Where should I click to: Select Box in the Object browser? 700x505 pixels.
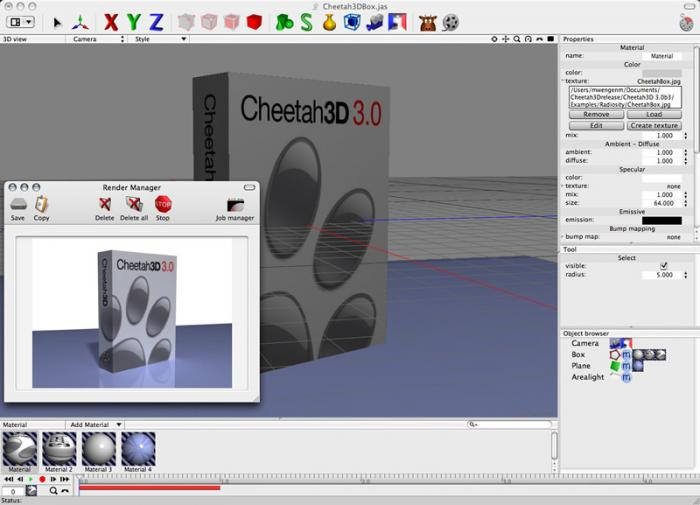coord(578,355)
